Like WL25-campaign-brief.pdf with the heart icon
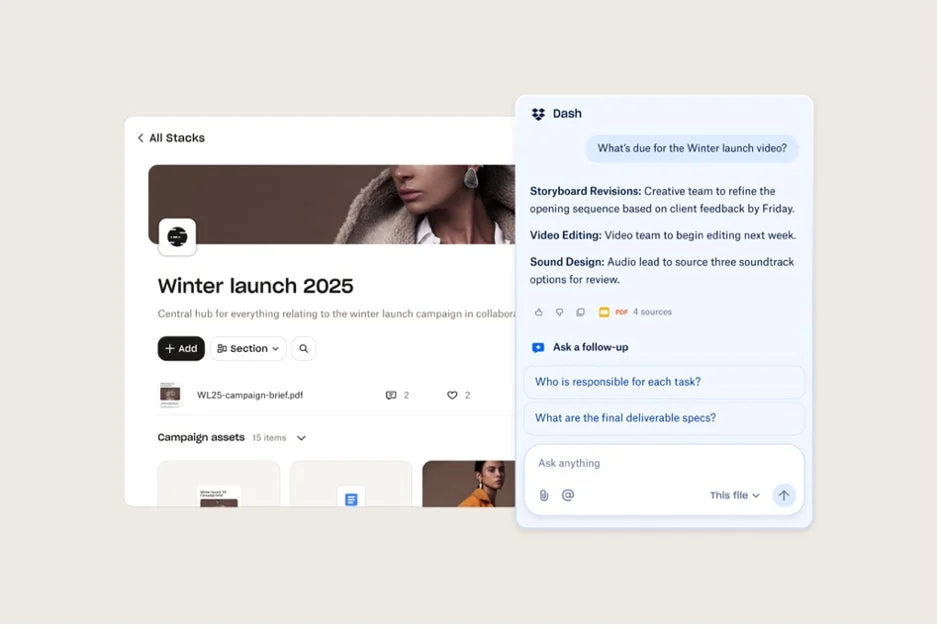This screenshot has width=941, height=629. [x=451, y=395]
